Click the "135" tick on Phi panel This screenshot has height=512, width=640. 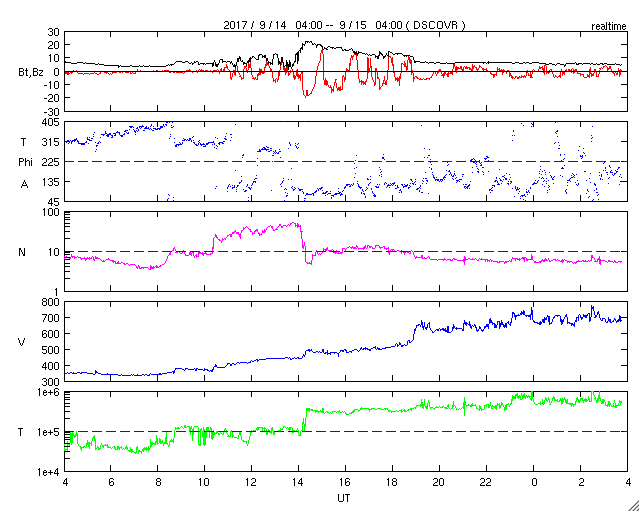(x=51, y=182)
